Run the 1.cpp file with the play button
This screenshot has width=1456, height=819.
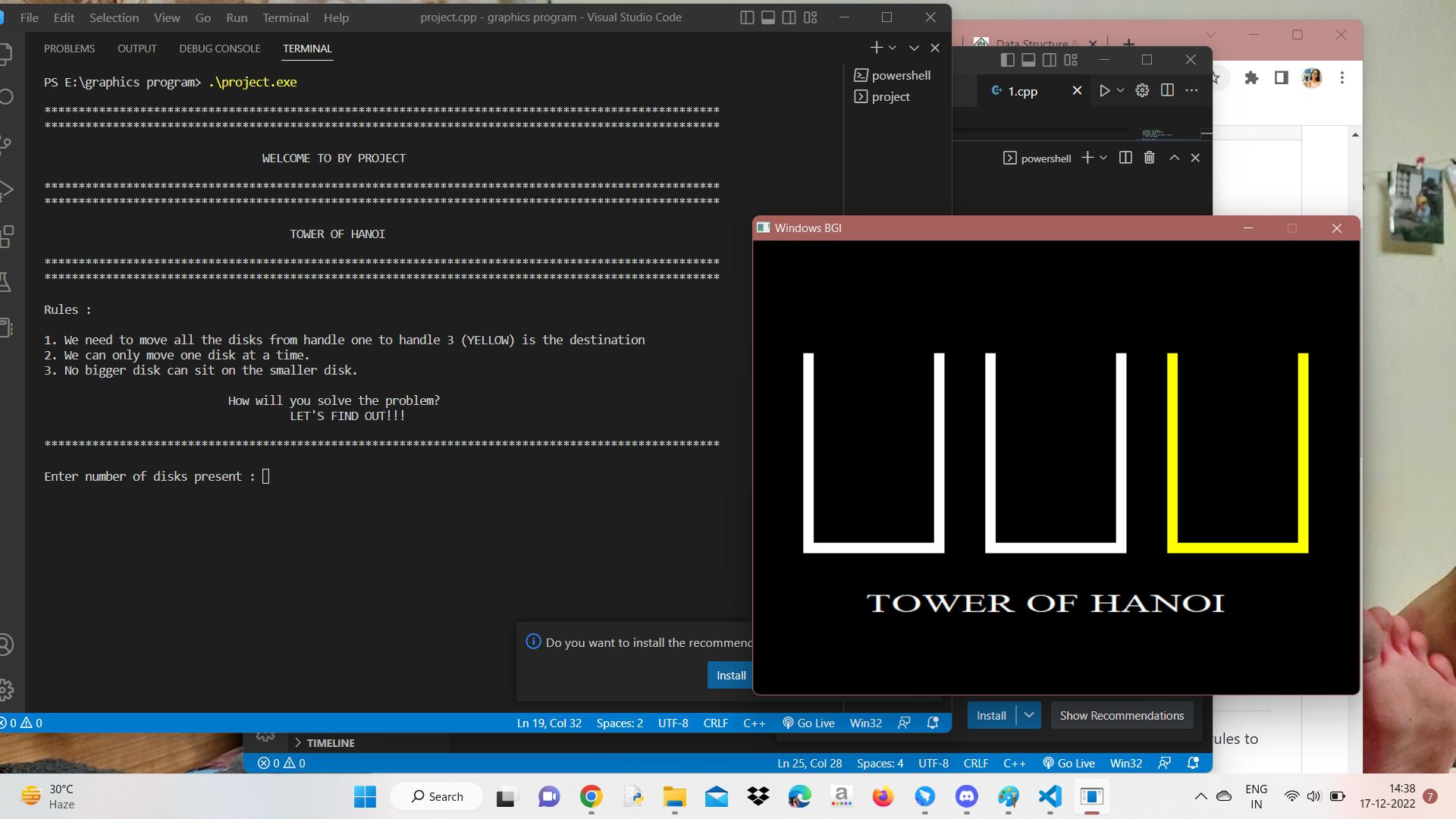tap(1105, 90)
